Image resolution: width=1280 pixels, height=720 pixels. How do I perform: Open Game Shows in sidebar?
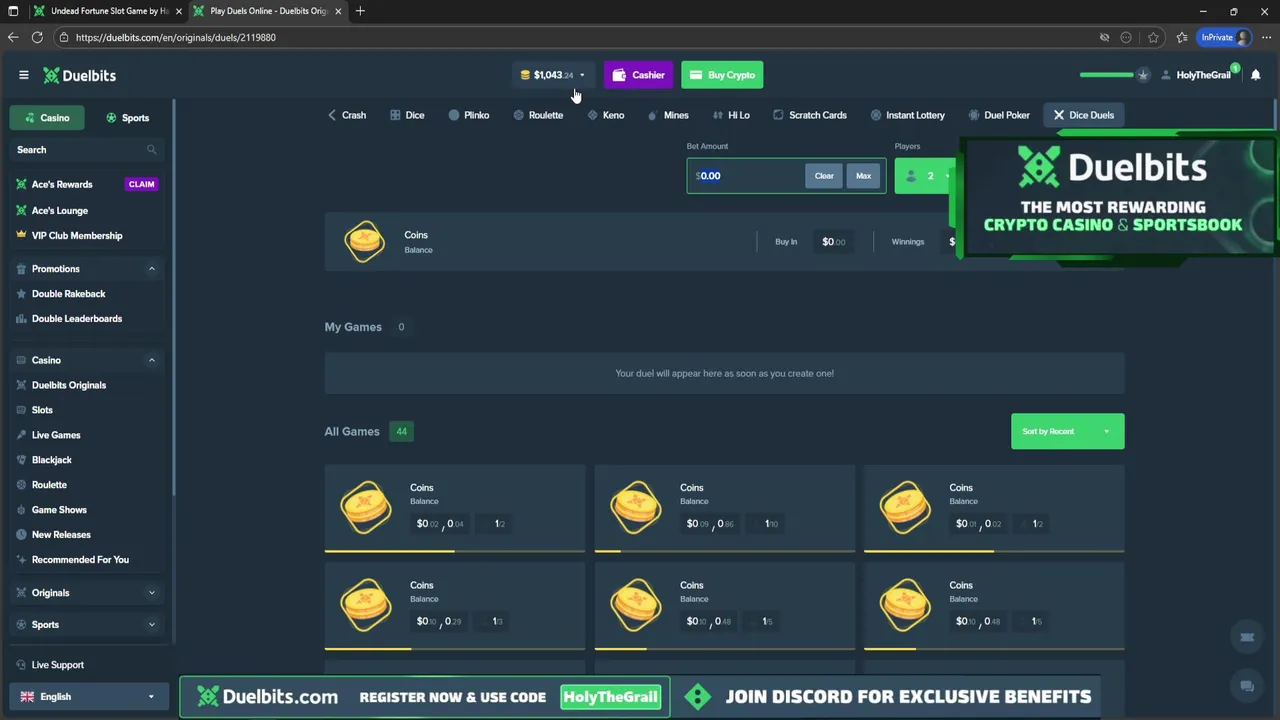[59, 510]
